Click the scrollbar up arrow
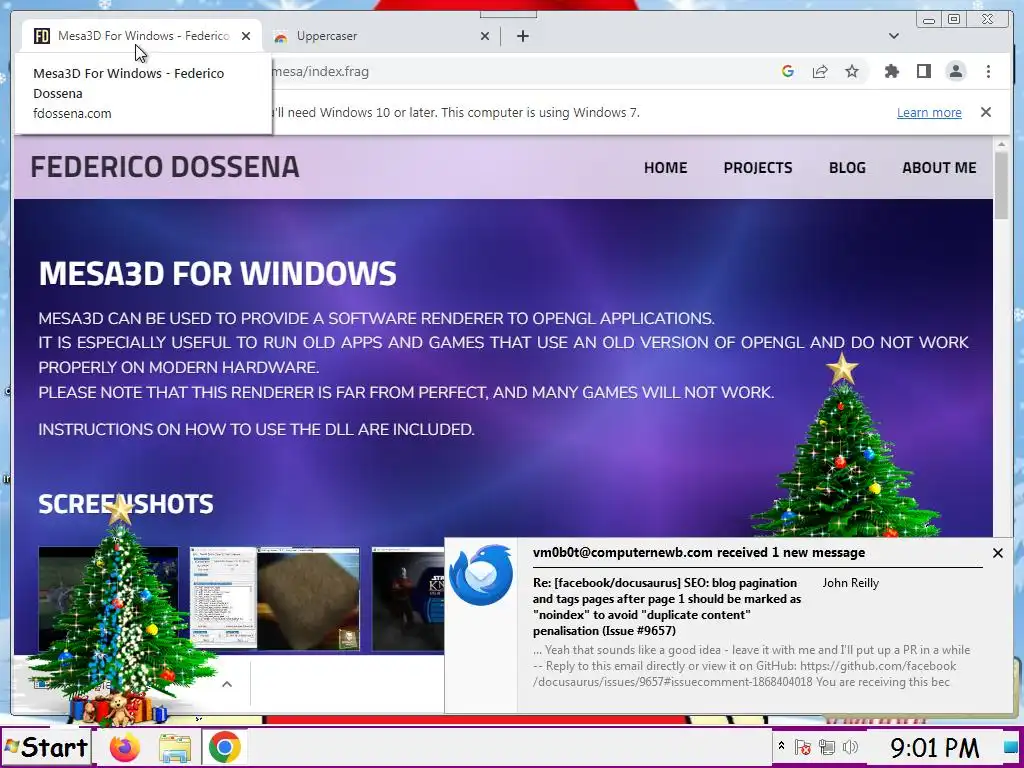Viewport: 1024px width, 768px height. pos(1001,144)
